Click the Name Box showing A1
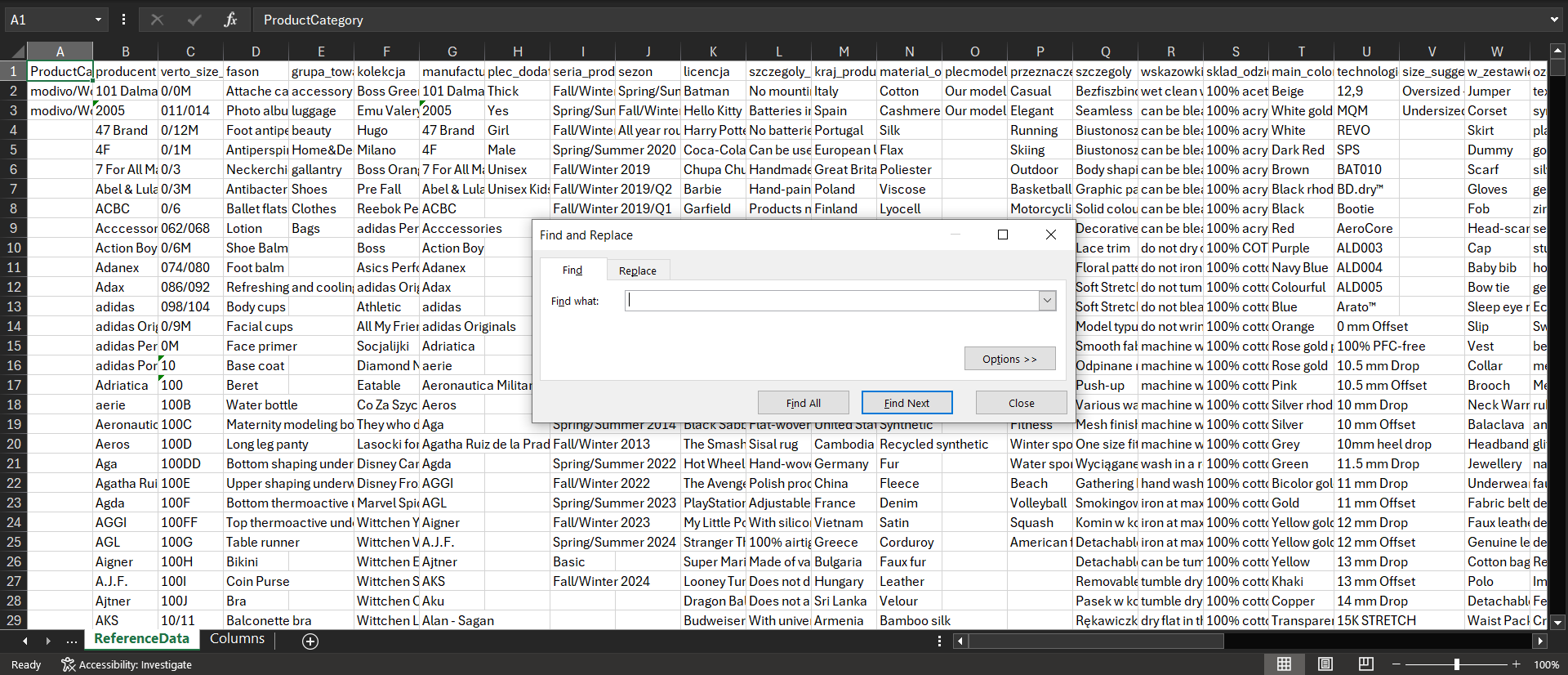 coord(47,20)
